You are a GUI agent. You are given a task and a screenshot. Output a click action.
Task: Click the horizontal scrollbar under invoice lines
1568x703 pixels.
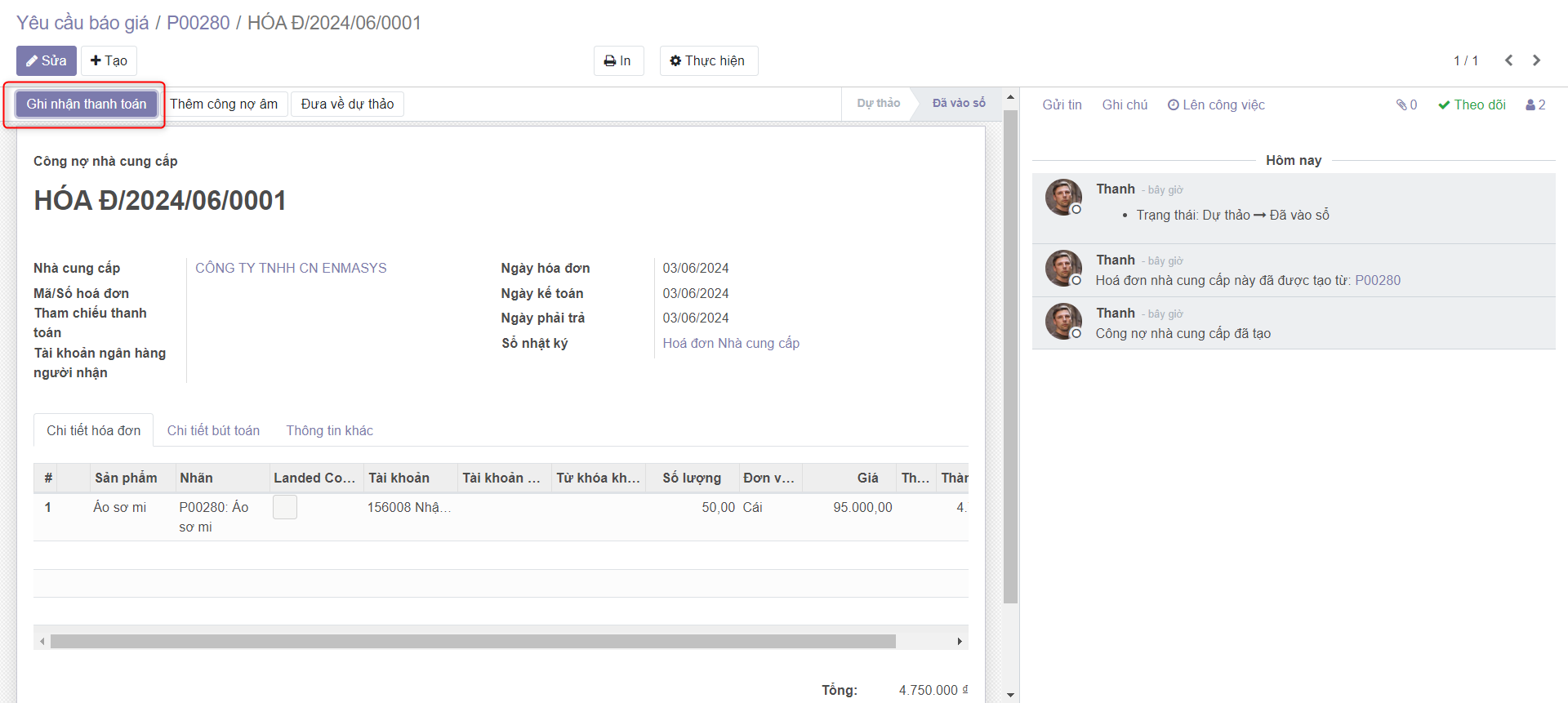(x=472, y=641)
